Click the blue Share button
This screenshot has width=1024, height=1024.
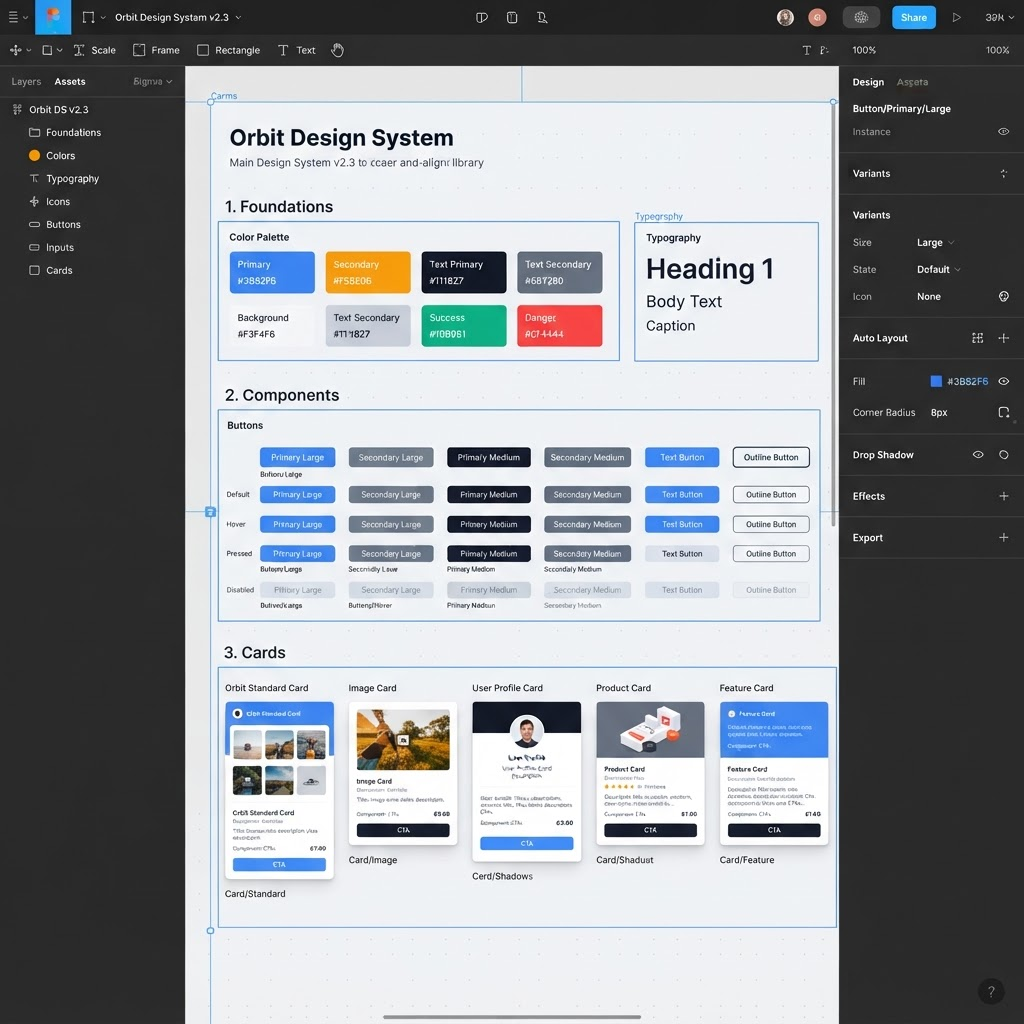[x=913, y=18]
